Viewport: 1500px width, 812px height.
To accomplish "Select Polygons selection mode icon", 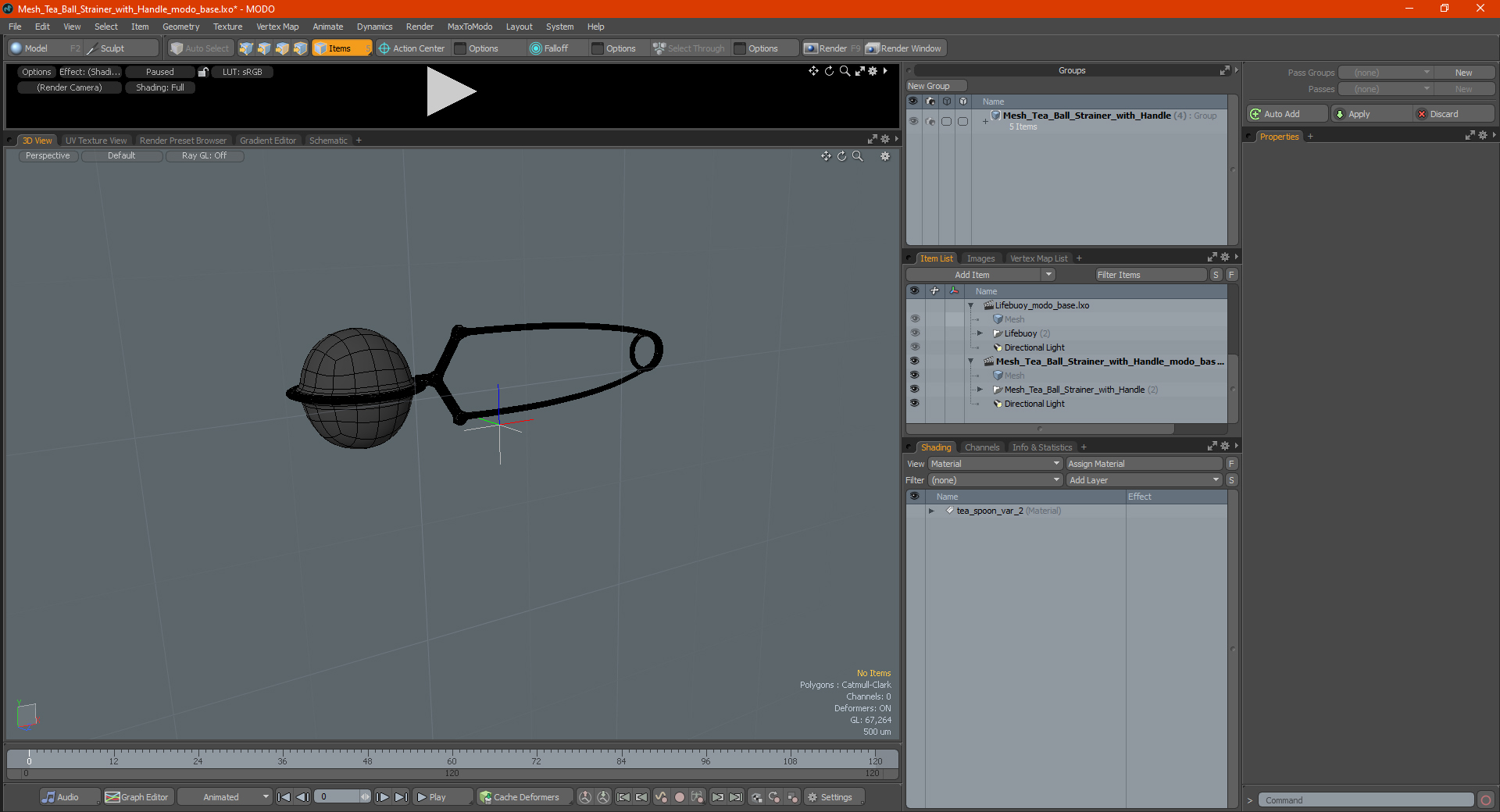I will point(282,48).
